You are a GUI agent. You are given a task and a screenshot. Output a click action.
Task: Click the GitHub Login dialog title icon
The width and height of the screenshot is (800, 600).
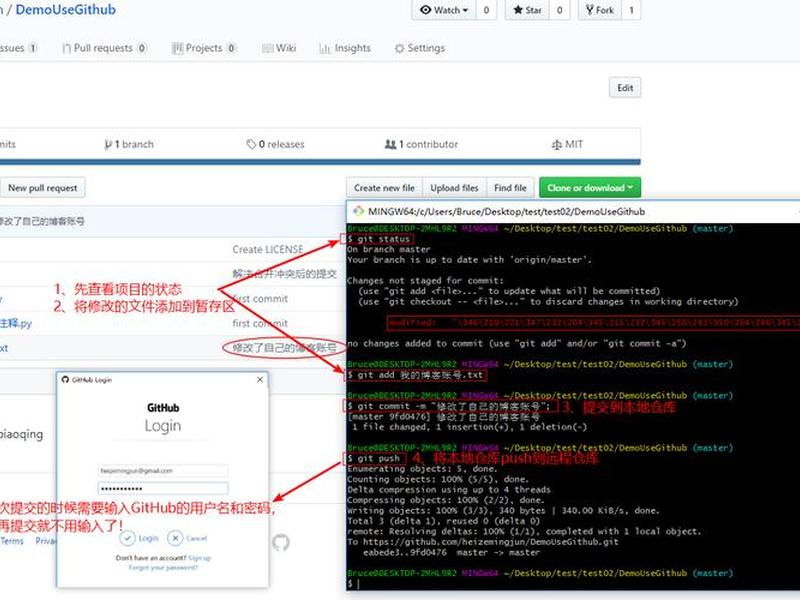(65, 380)
